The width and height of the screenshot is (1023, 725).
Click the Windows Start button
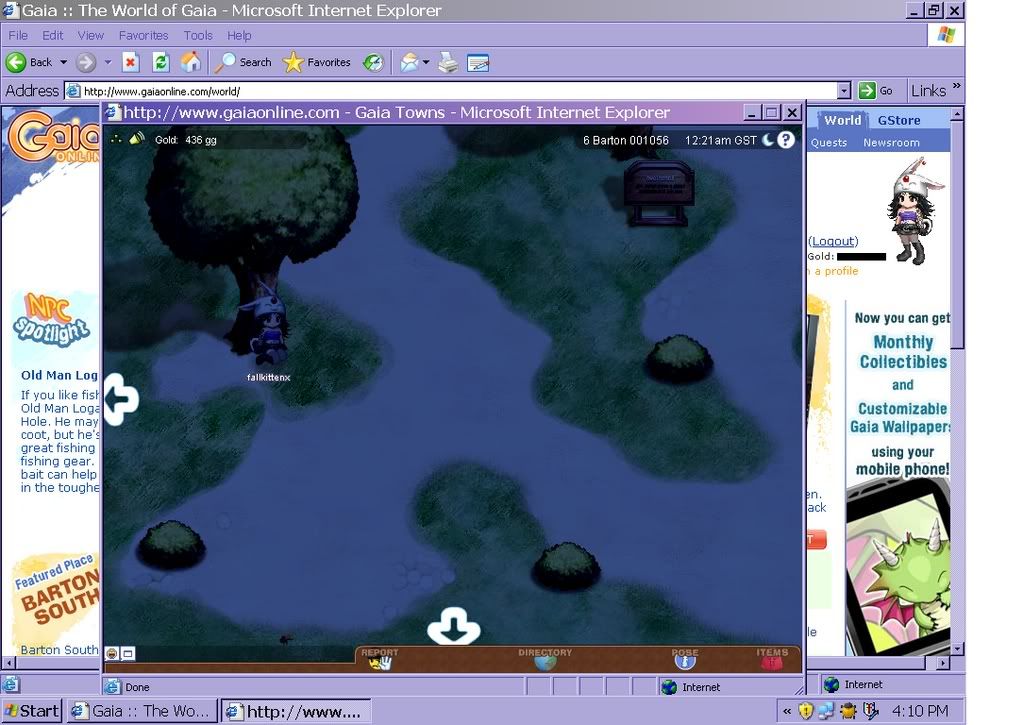click(32, 711)
